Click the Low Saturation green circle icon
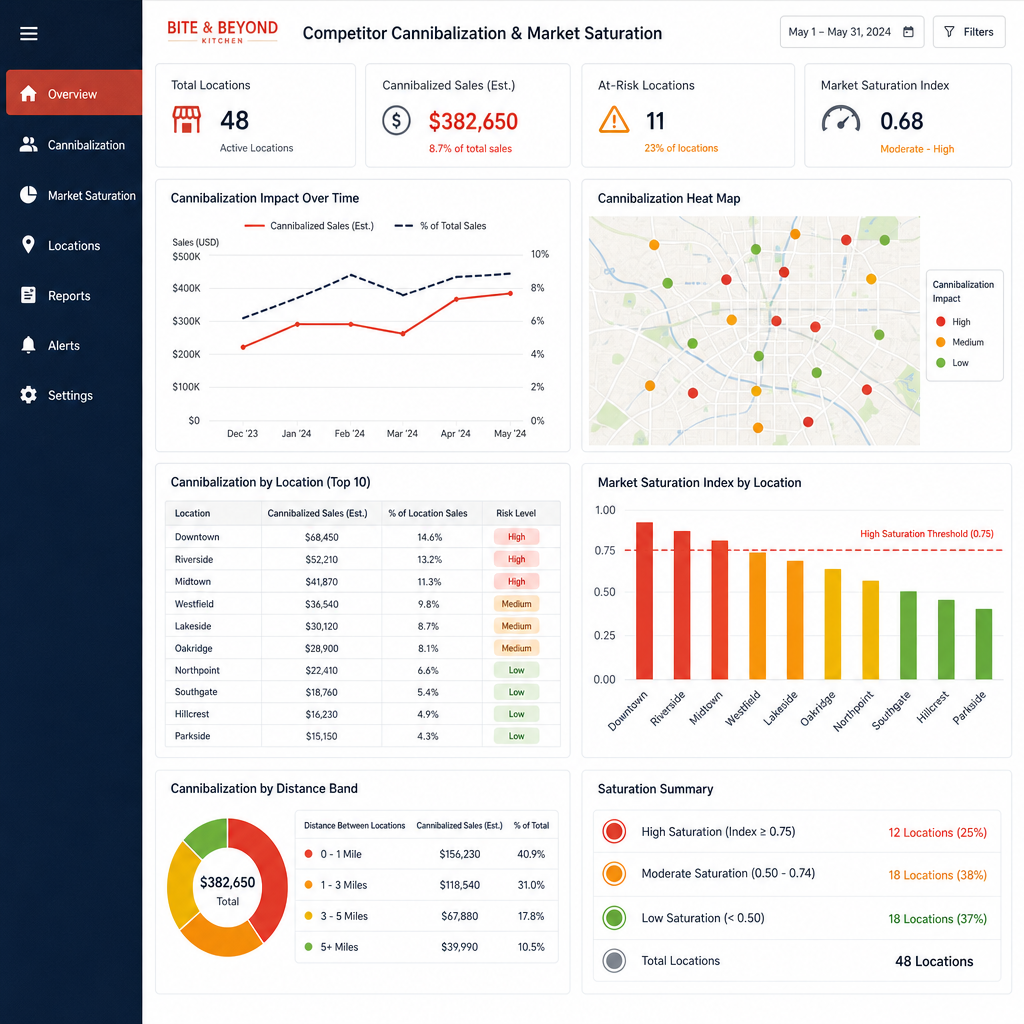 click(614, 918)
